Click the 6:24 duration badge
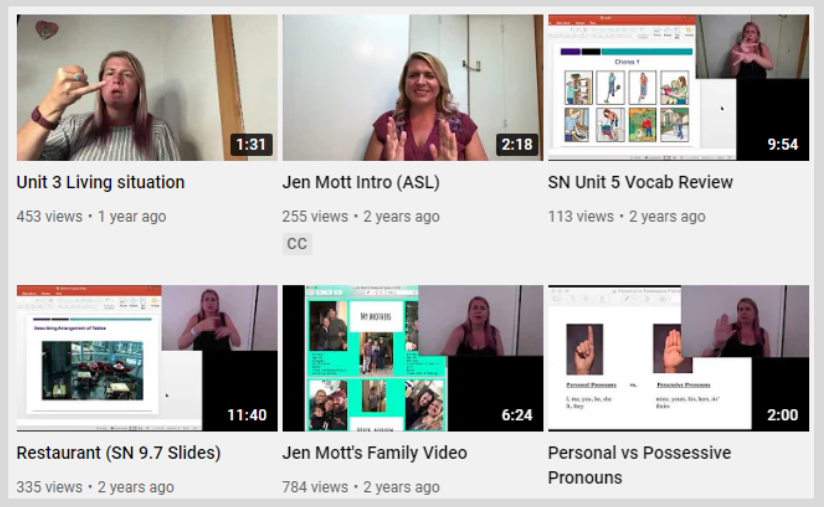 [x=517, y=415]
